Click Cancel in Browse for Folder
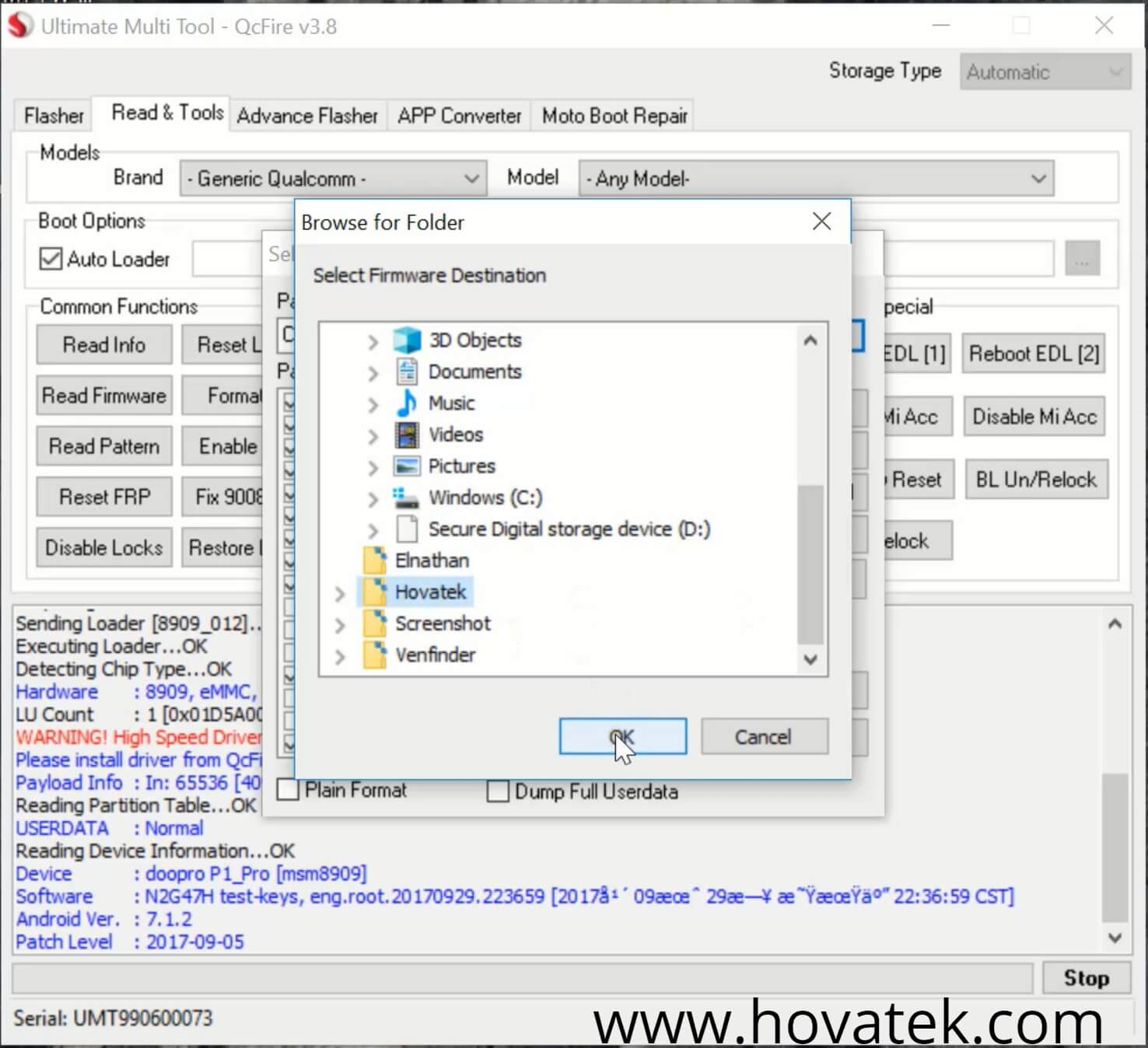The width and height of the screenshot is (1148, 1048). pos(764,736)
